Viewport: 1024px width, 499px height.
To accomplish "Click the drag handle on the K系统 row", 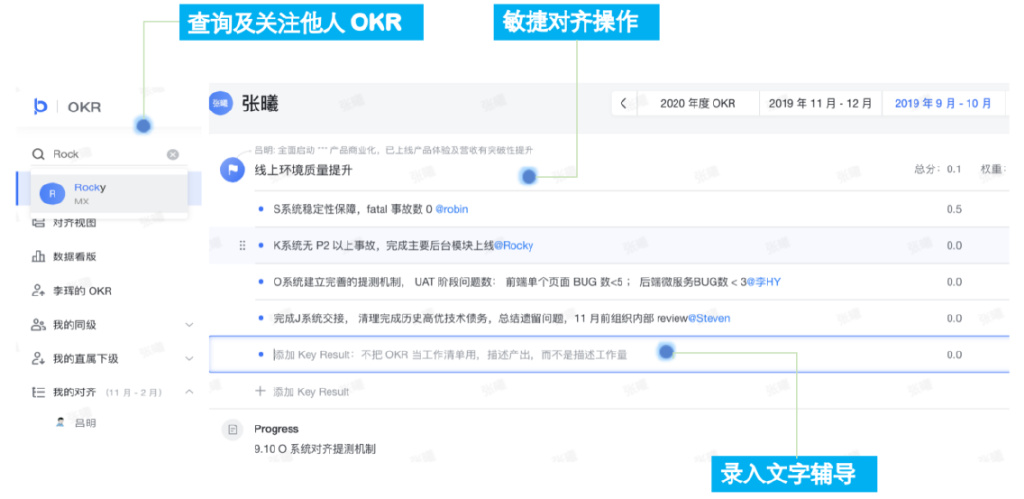I will [242, 246].
